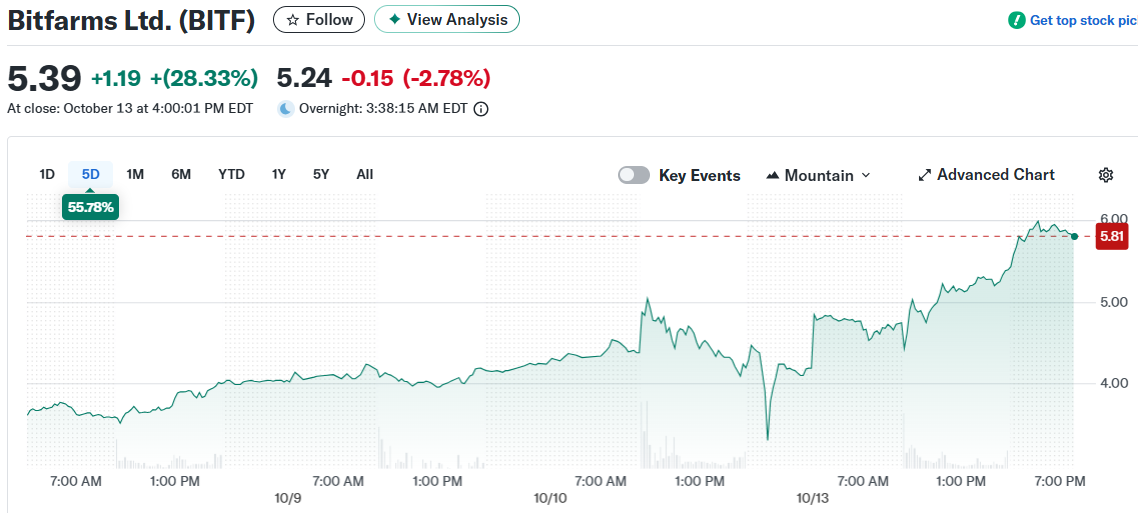1138x513 pixels.
Task: Show the YTD chart range
Action: coord(231,174)
